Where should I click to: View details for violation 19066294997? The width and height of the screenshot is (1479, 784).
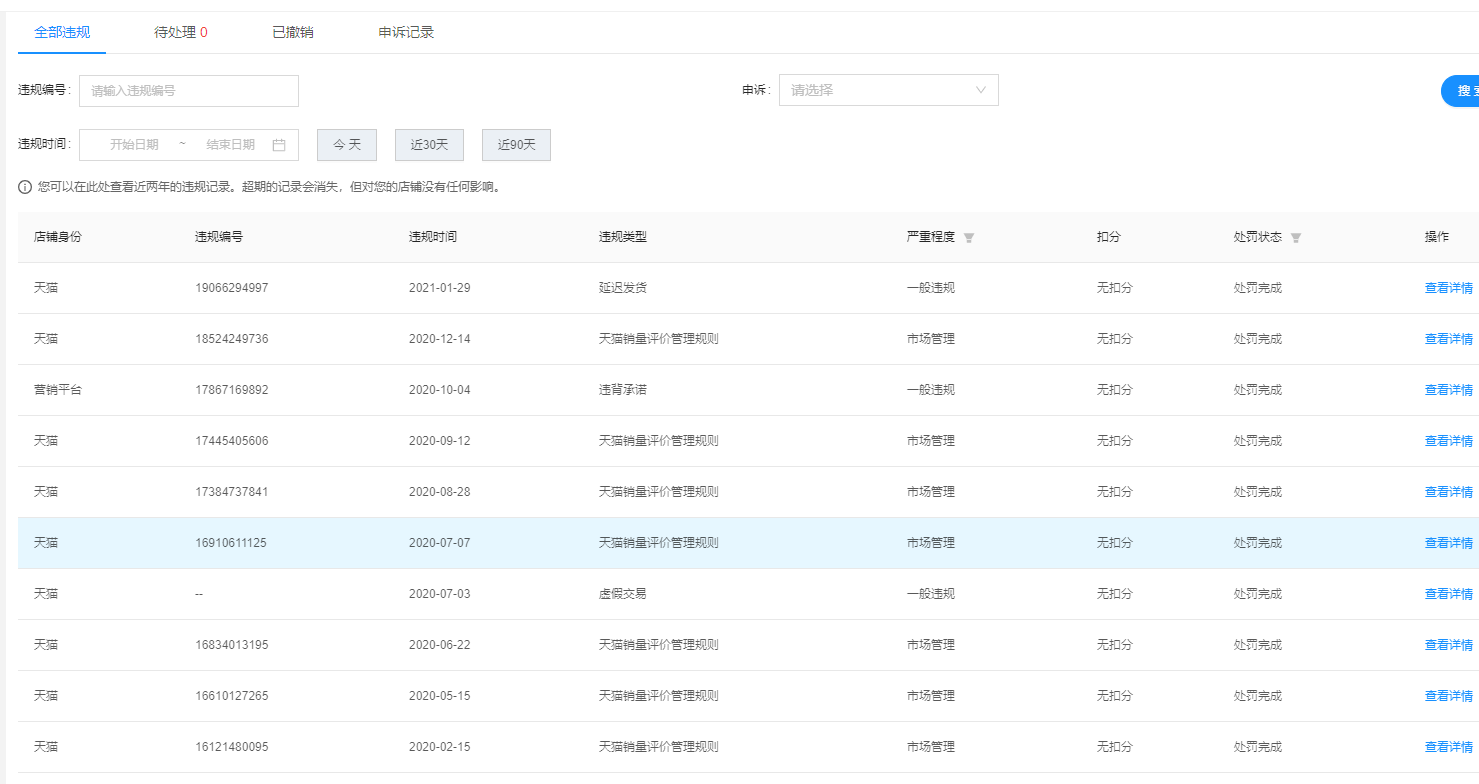[x=1449, y=288]
